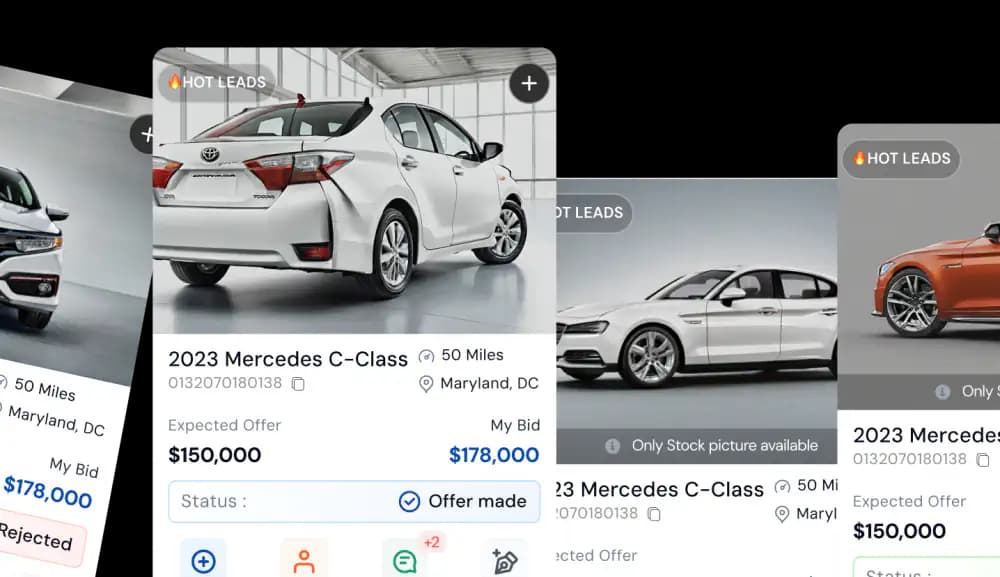Open the green chat icon with +2 badge
Screen dimensions: 1000x577
point(405,561)
